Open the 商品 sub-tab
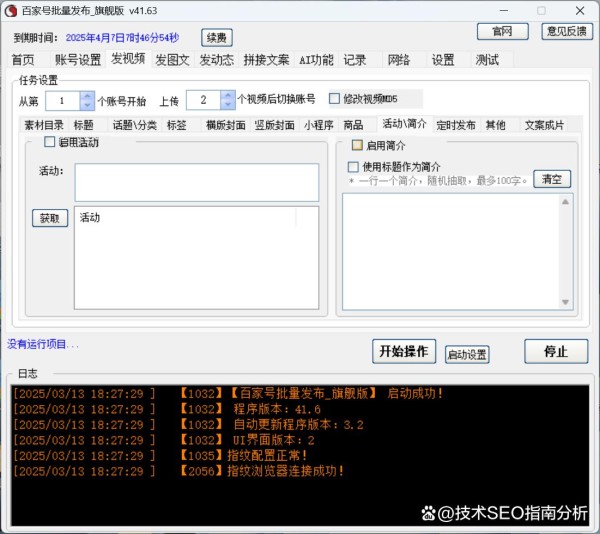The image size is (600, 534). point(353,125)
